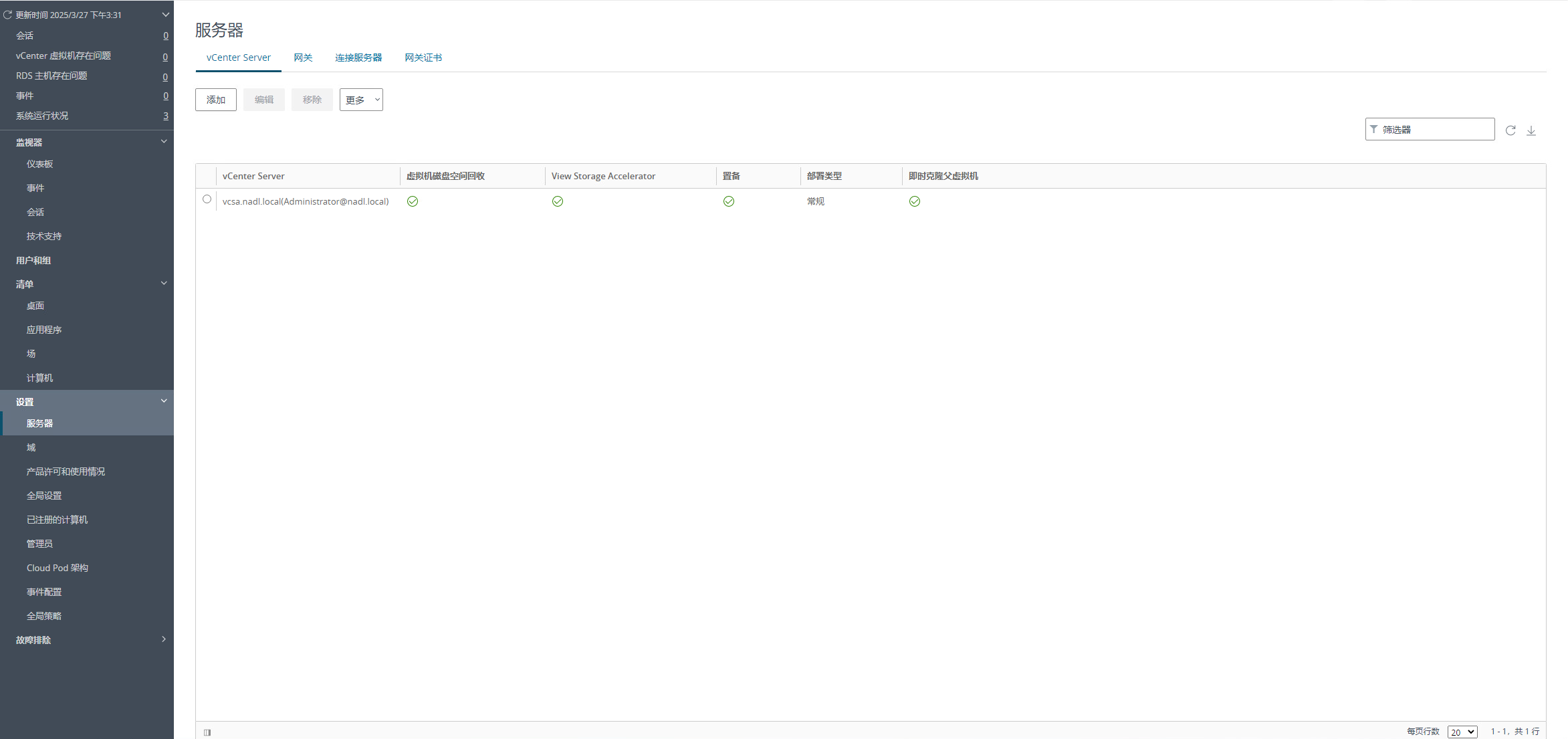Sort by the 虚拟机磁盘空间回收 column header
The image size is (1568, 739).
446,176
